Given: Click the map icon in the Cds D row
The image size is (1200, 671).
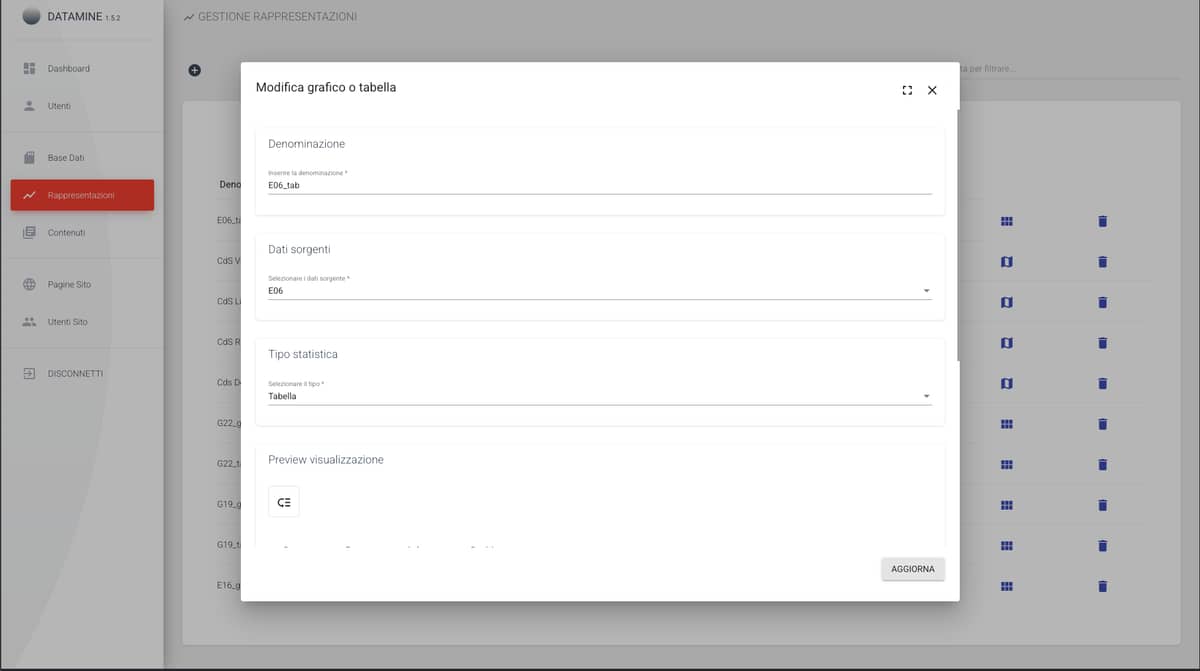Looking at the screenshot, I should 1007,383.
